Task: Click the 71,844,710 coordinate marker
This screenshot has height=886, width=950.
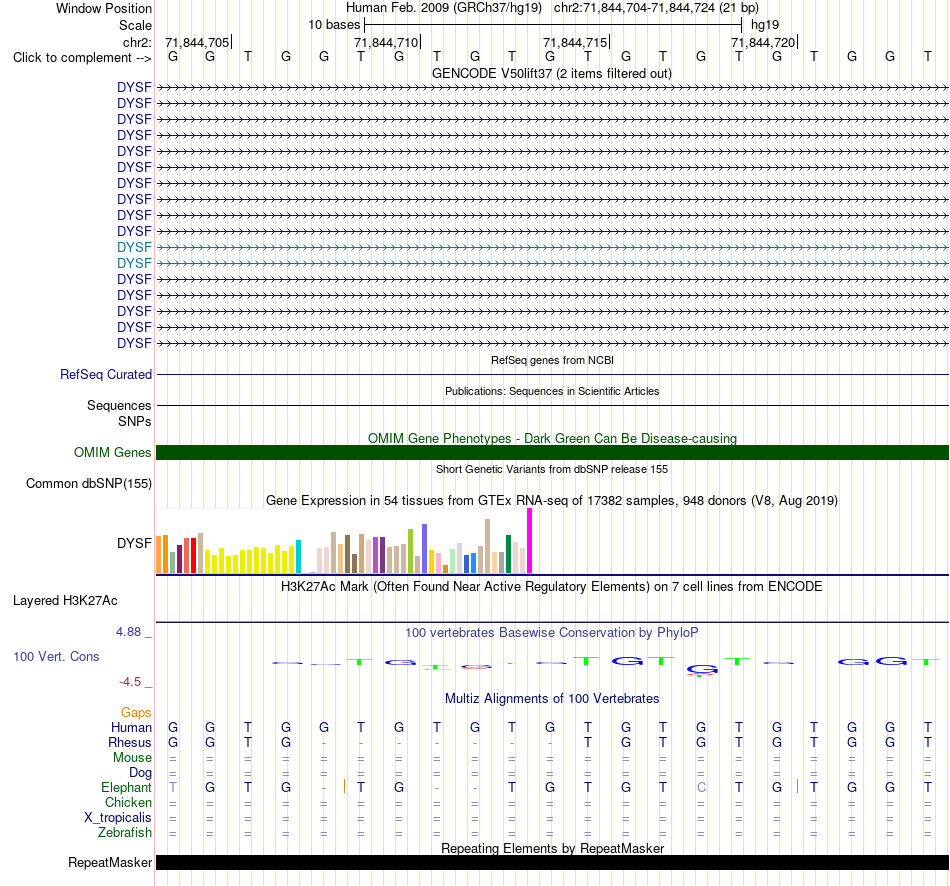Action: tap(386, 42)
